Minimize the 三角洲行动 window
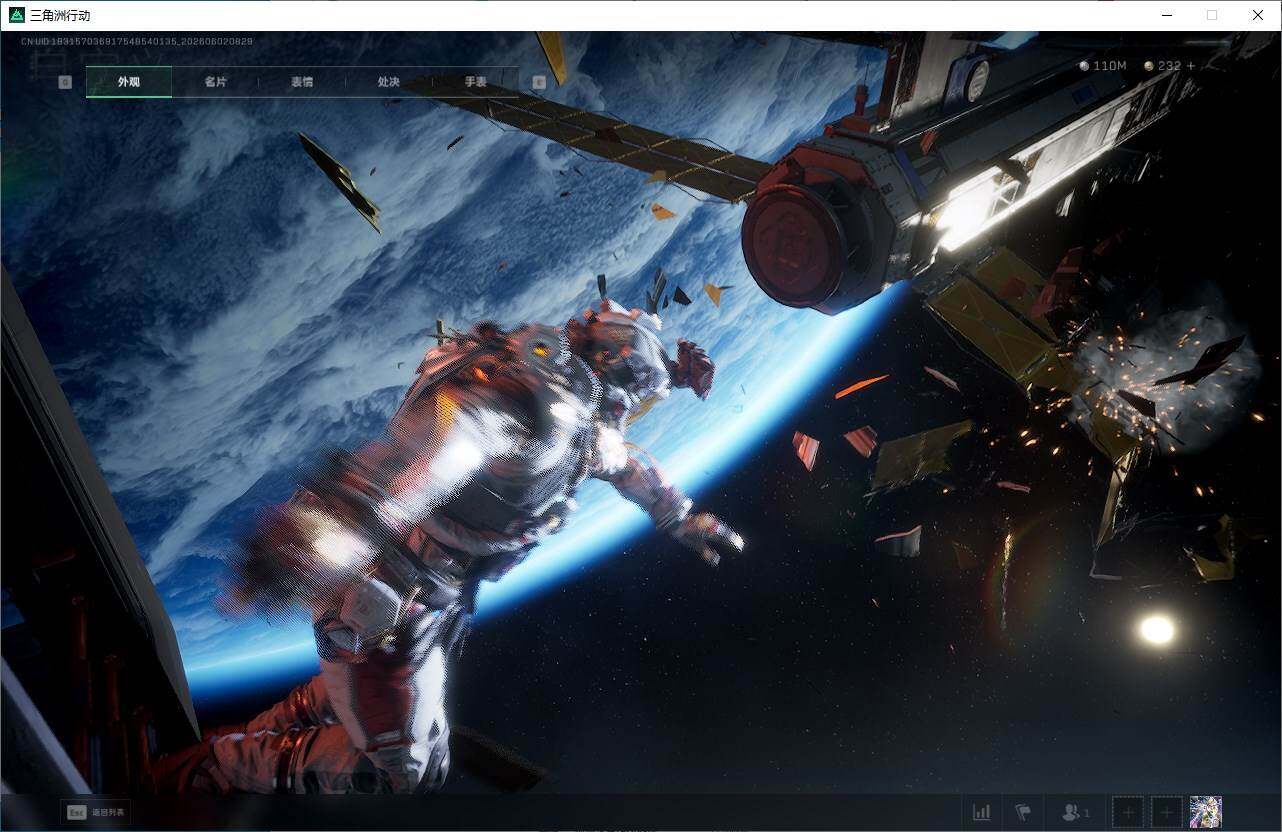This screenshot has width=1282, height=832. 1167,15
